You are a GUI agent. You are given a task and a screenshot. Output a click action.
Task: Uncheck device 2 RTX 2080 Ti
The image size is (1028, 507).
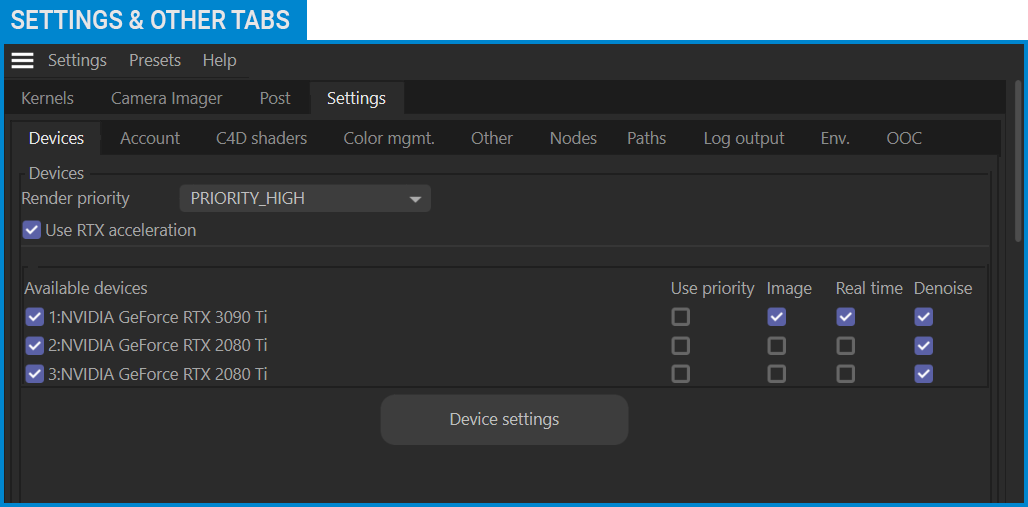[x=35, y=346]
